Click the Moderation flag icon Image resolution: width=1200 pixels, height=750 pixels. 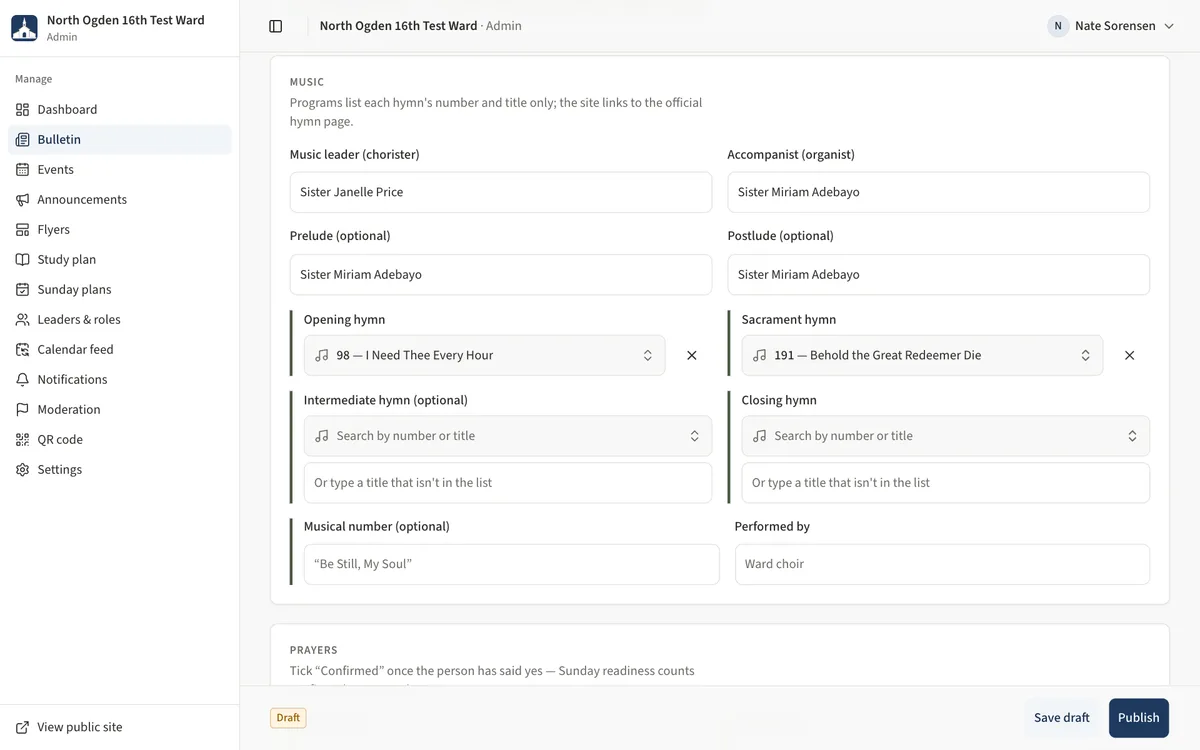pos(23,409)
